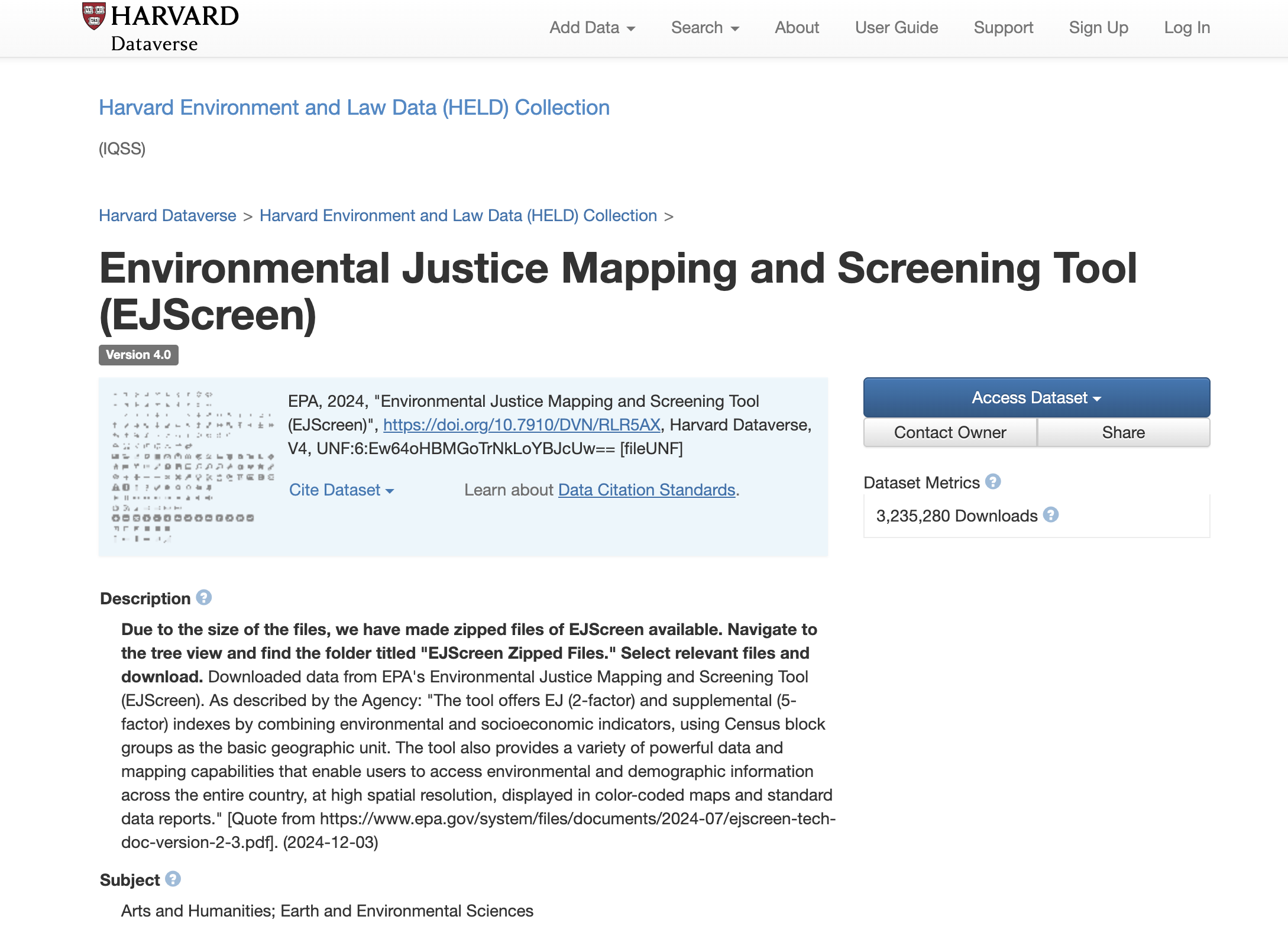
Task: Click the '(IQSS)' affiliation text
Action: 122,148
